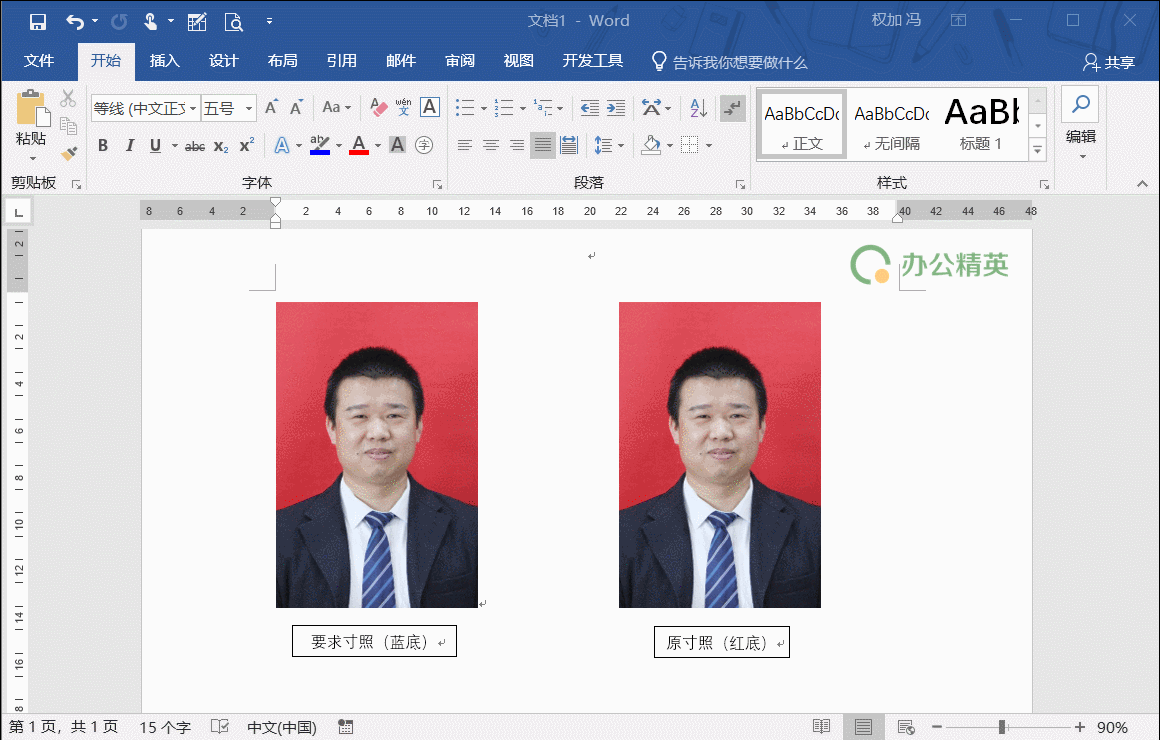Switch to the 插入 ribbon tab
The height and width of the screenshot is (740, 1160).
pyautogui.click(x=164, y=60)
